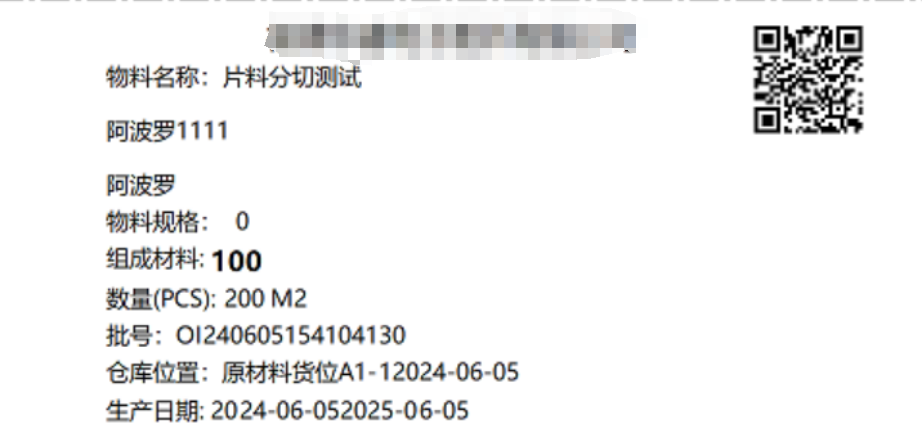
Task: Click the 200 M2 quantity value
Action: (x=266, y=299)
